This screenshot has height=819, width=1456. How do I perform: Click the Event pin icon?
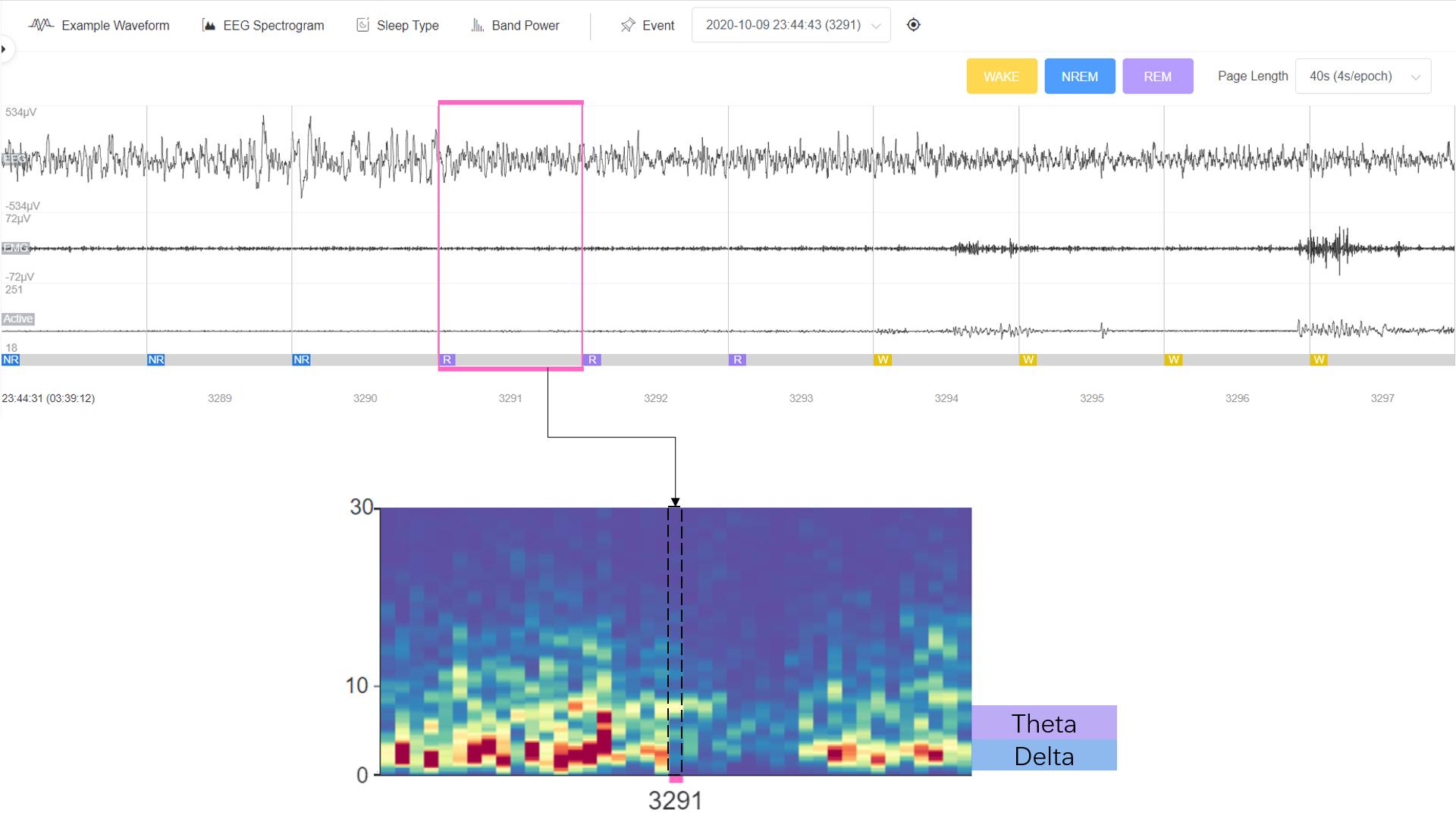pos(628,25)
